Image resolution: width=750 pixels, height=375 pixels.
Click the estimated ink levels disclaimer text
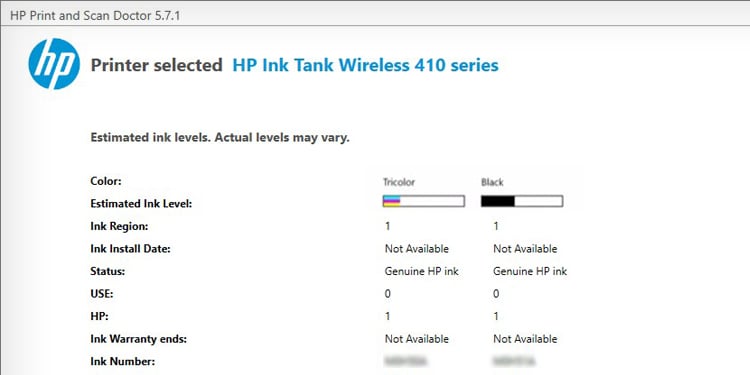tap(220, 138)
